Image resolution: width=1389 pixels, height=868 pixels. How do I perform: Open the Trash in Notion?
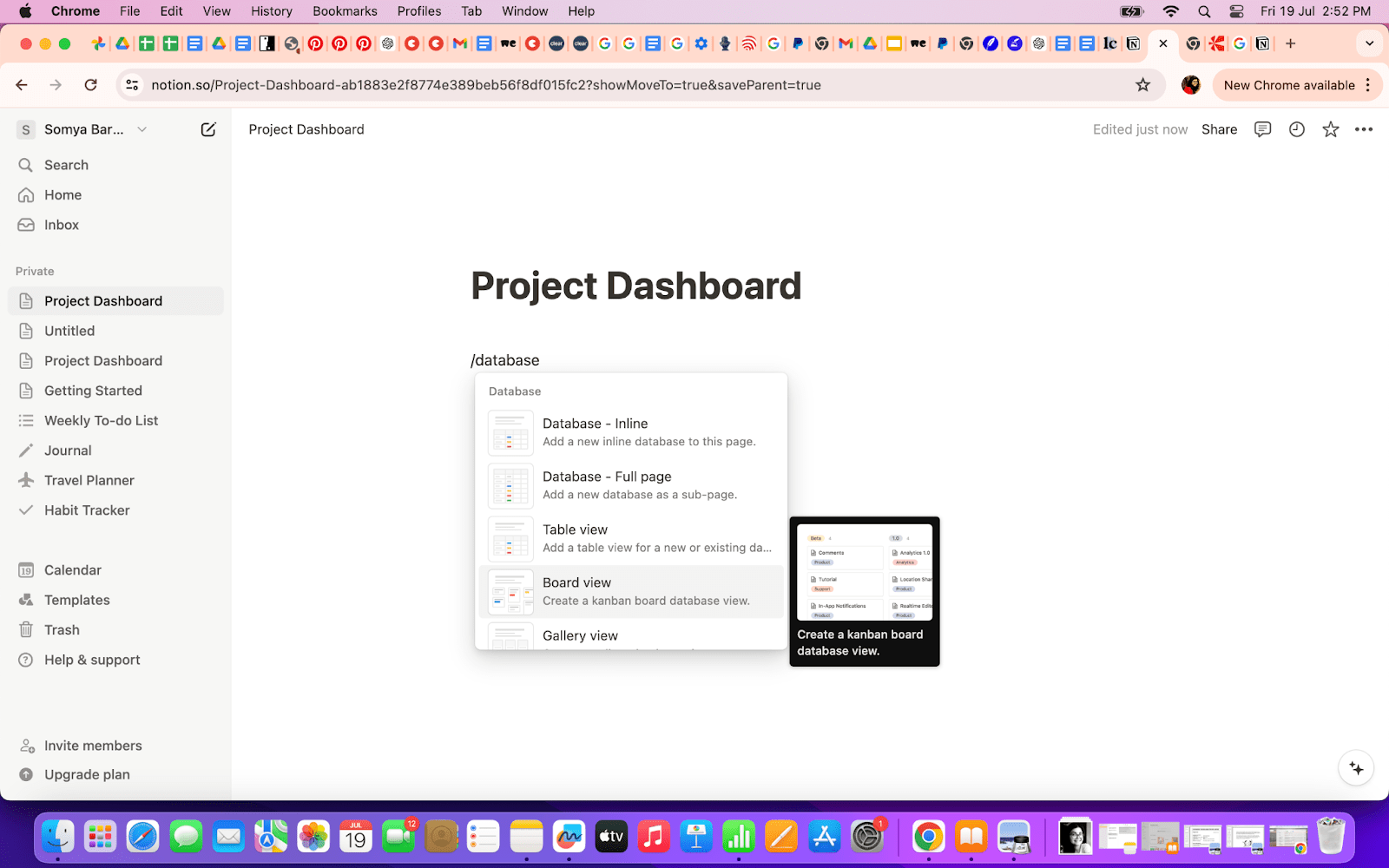pos(61,629)
